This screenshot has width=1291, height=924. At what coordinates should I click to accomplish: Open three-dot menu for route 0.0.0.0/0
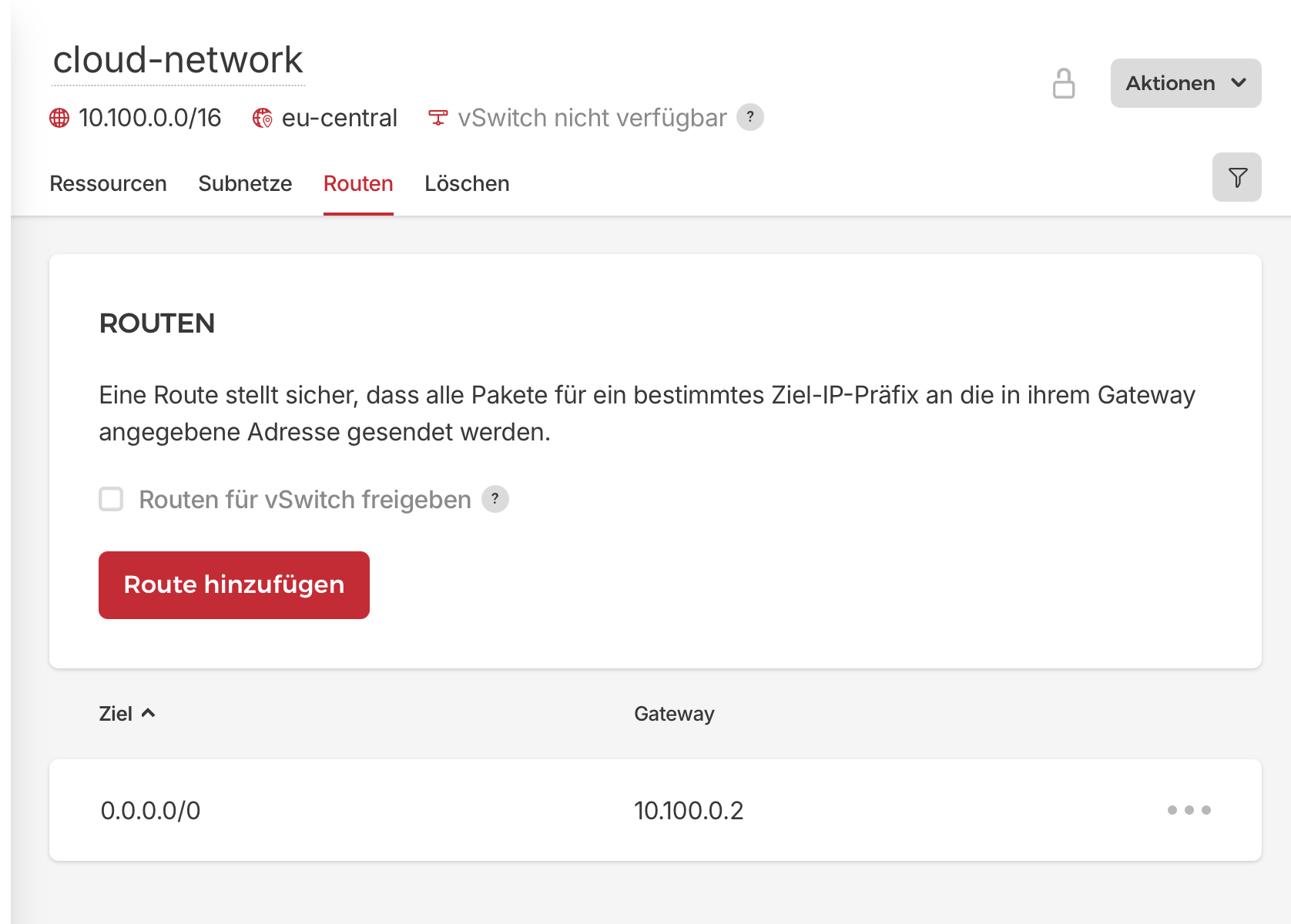tap(1189, 810)
